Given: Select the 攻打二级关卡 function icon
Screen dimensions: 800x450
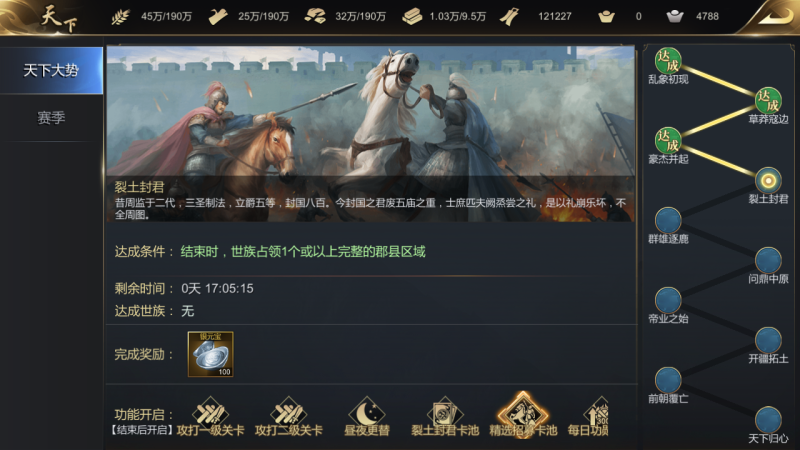Looking at the screenshot, I should (288, 413).
